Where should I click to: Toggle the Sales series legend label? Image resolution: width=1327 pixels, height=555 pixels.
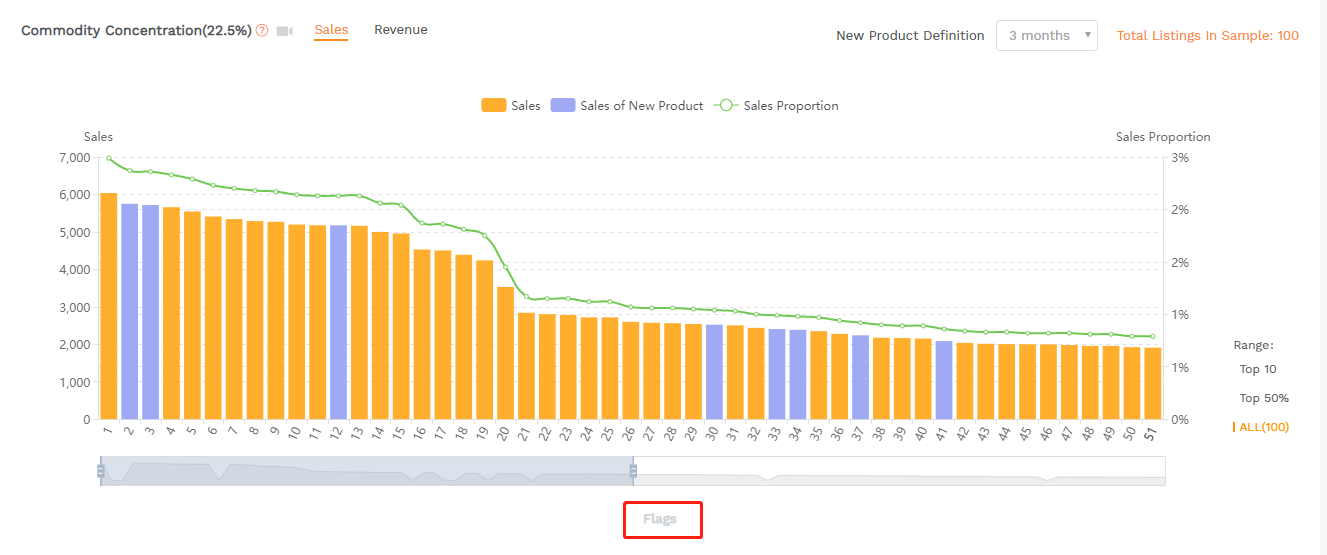(x=526, y=106)
